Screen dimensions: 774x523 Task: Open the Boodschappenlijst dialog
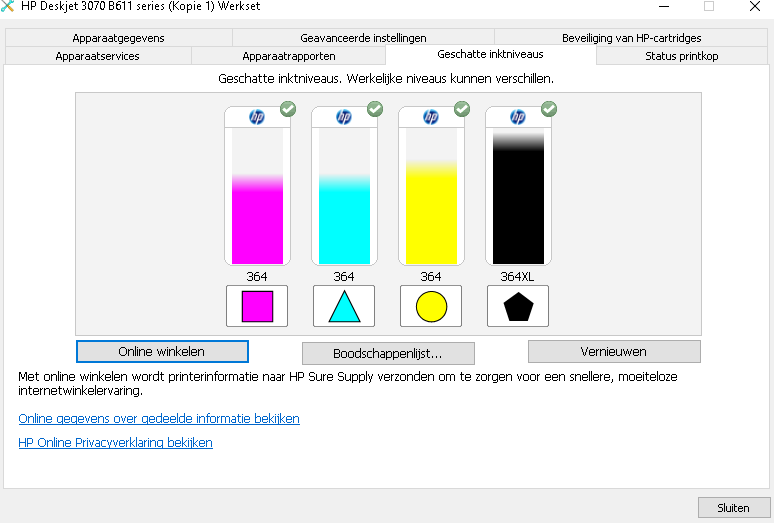[x=388, y=353]
